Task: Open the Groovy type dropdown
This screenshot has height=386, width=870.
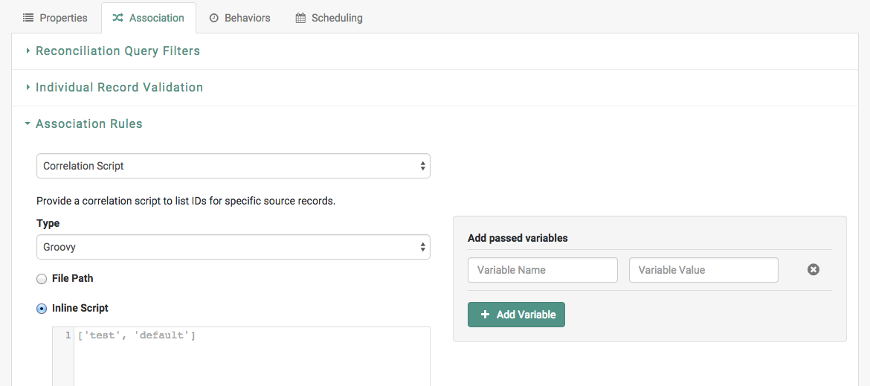Action: [x=233, y=247]
